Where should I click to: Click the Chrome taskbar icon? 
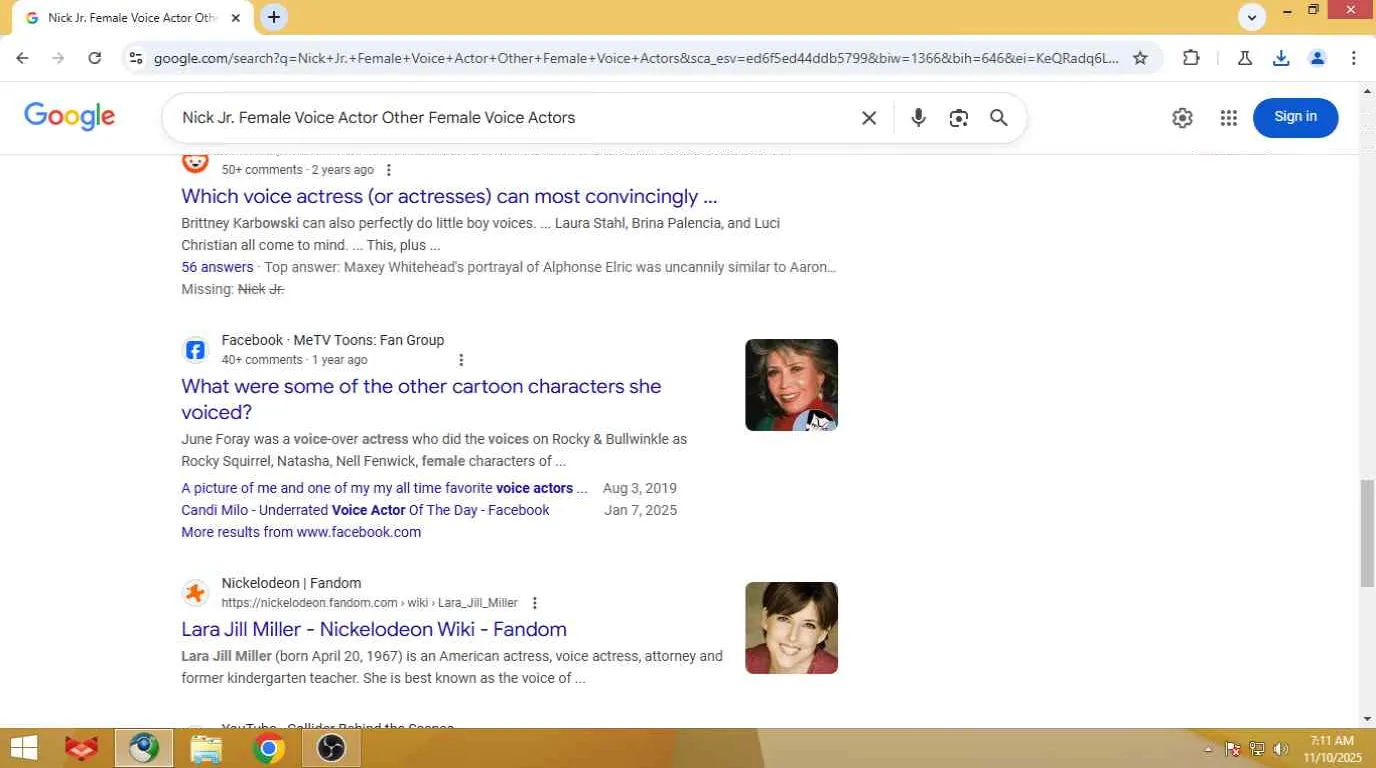tap(268, 748)
